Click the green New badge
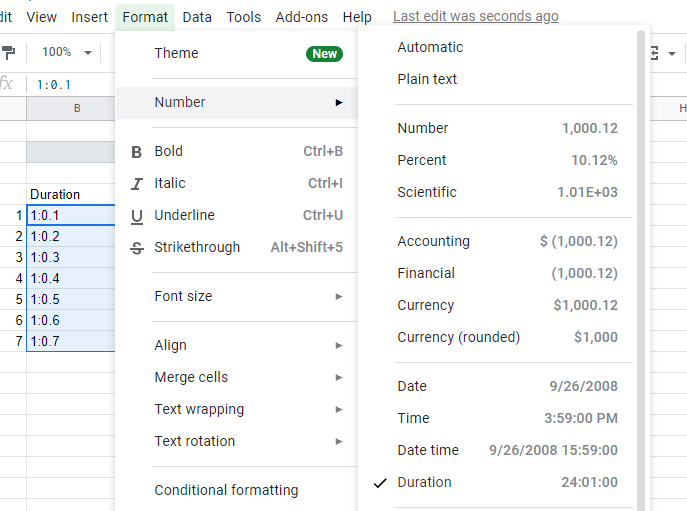Viewport: 687px width, 511px height. (x=324, y=54)
